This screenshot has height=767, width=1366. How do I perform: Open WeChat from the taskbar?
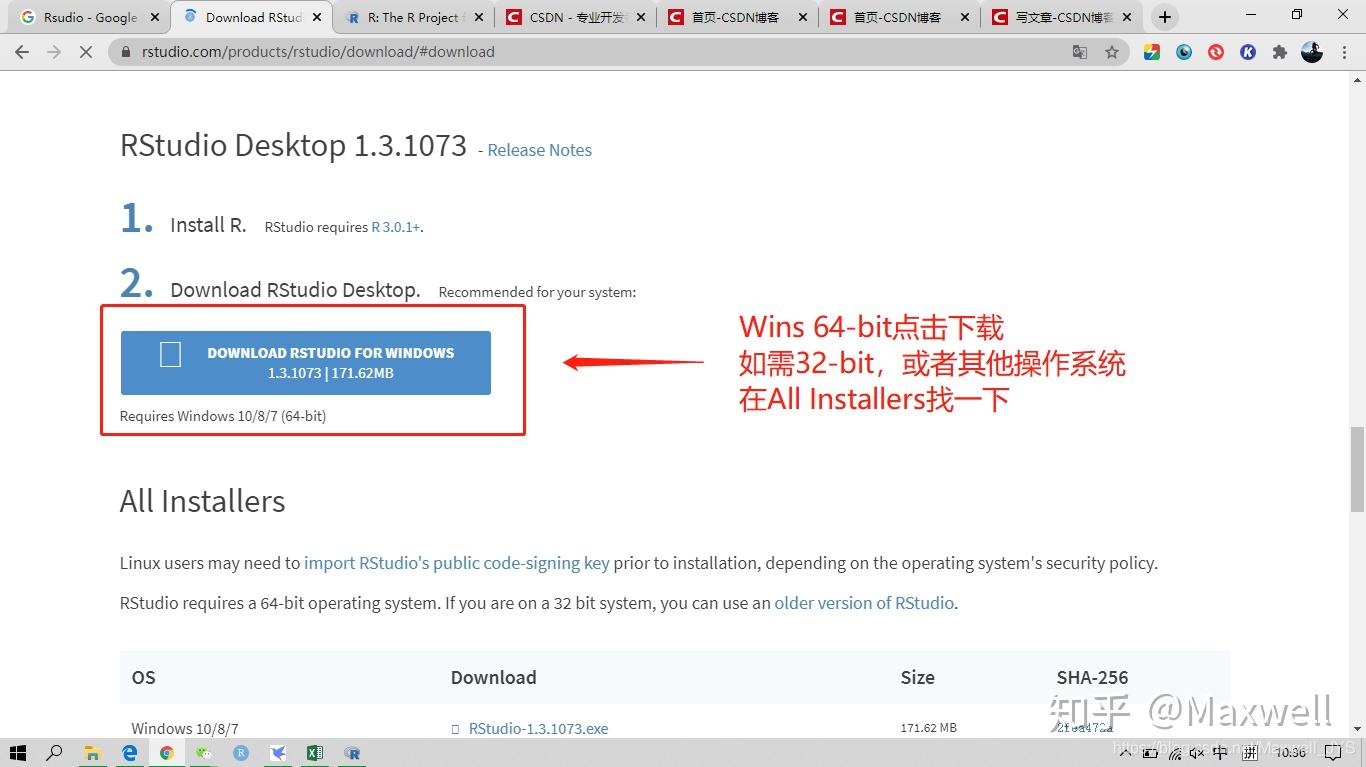coord(204,753)
